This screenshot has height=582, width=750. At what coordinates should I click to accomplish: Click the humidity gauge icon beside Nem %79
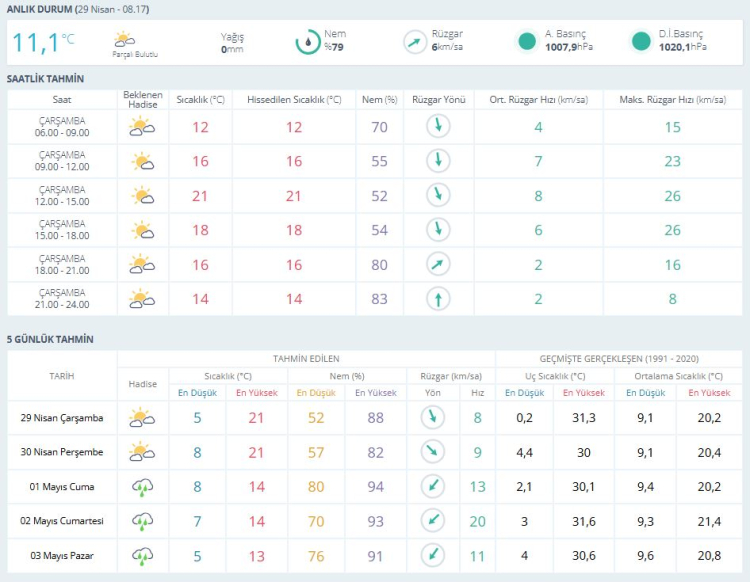pos(307,42)
